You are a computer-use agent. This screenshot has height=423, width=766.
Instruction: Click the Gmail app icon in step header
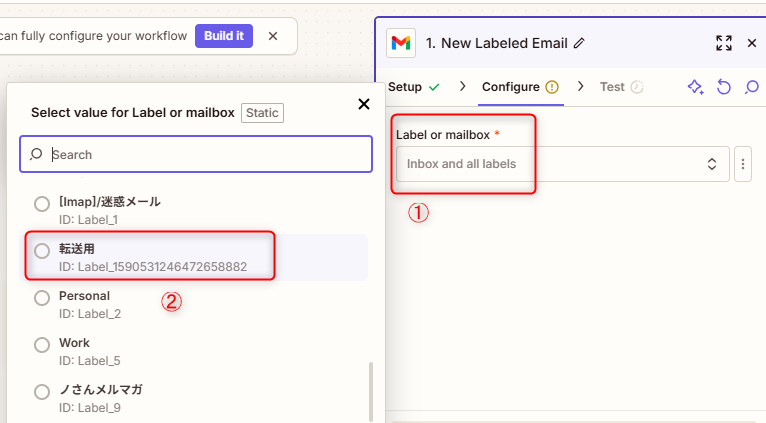[401, 43]
